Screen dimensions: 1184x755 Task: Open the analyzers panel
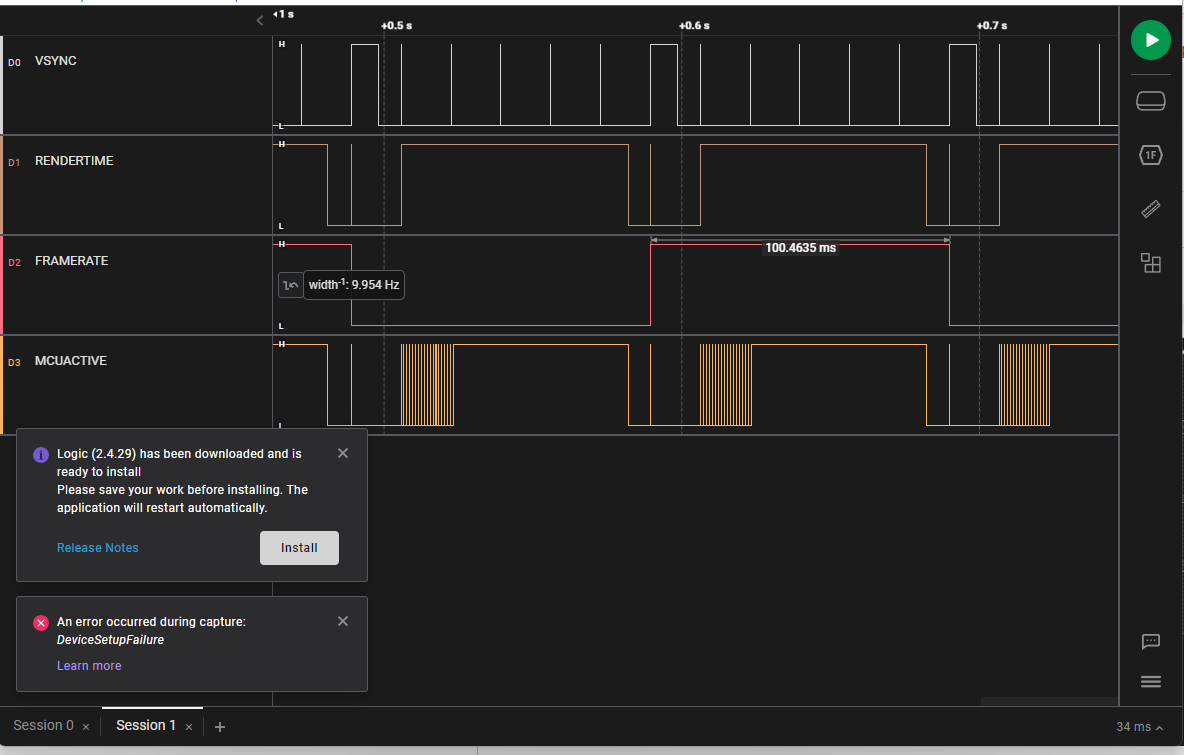click(1150, 155)
